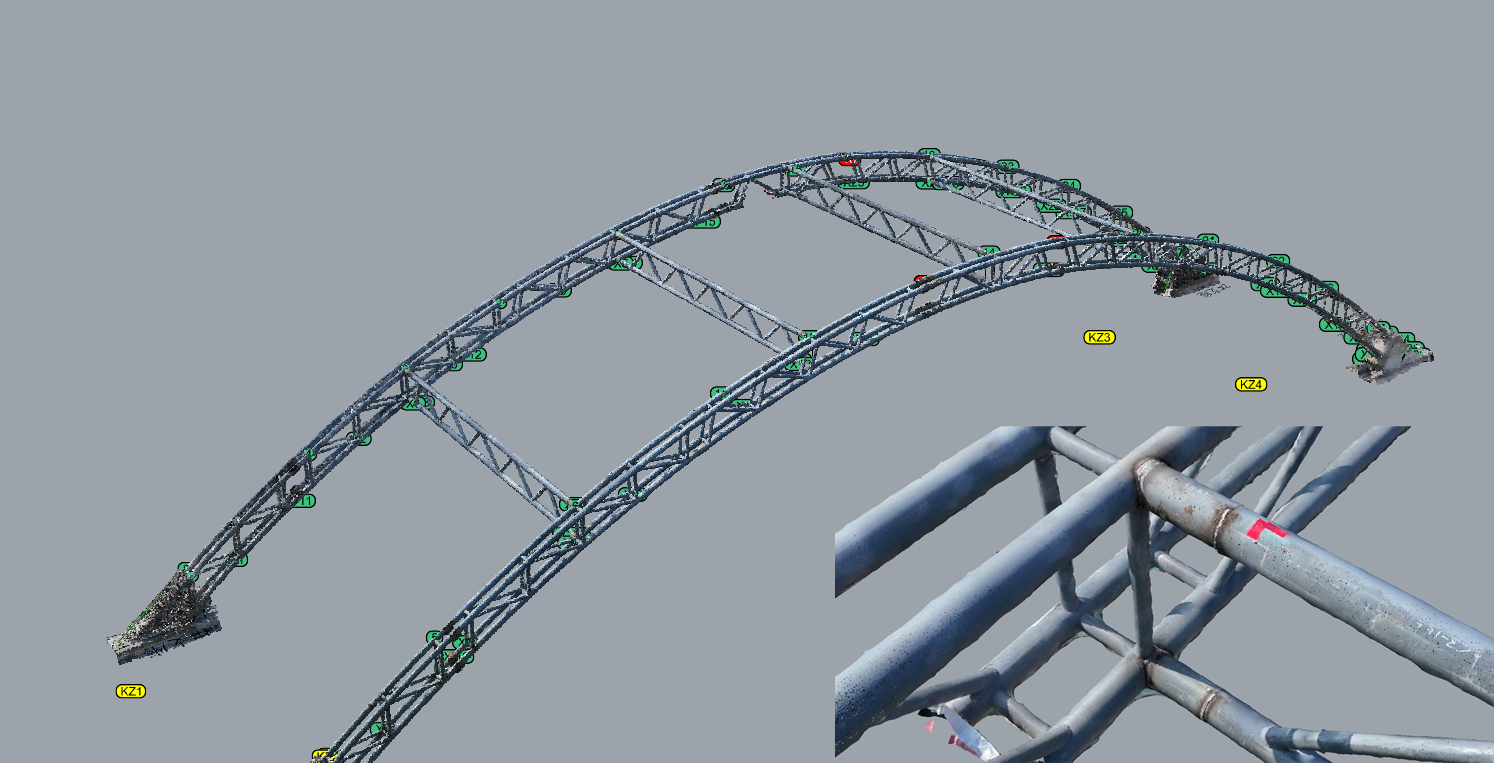The image size is (1494, 763).
Task: Click the yellow KZ3 marker label
Action: [x=1099, y=337]
